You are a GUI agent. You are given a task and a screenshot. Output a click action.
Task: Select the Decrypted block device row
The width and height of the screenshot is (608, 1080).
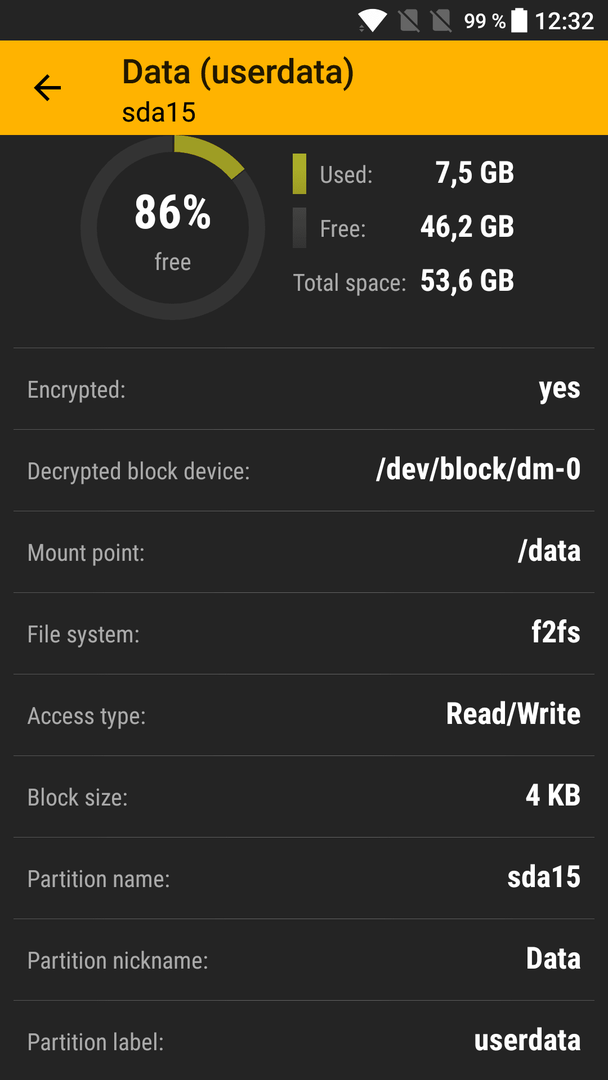pyautogui.click(x=304, y=470)
